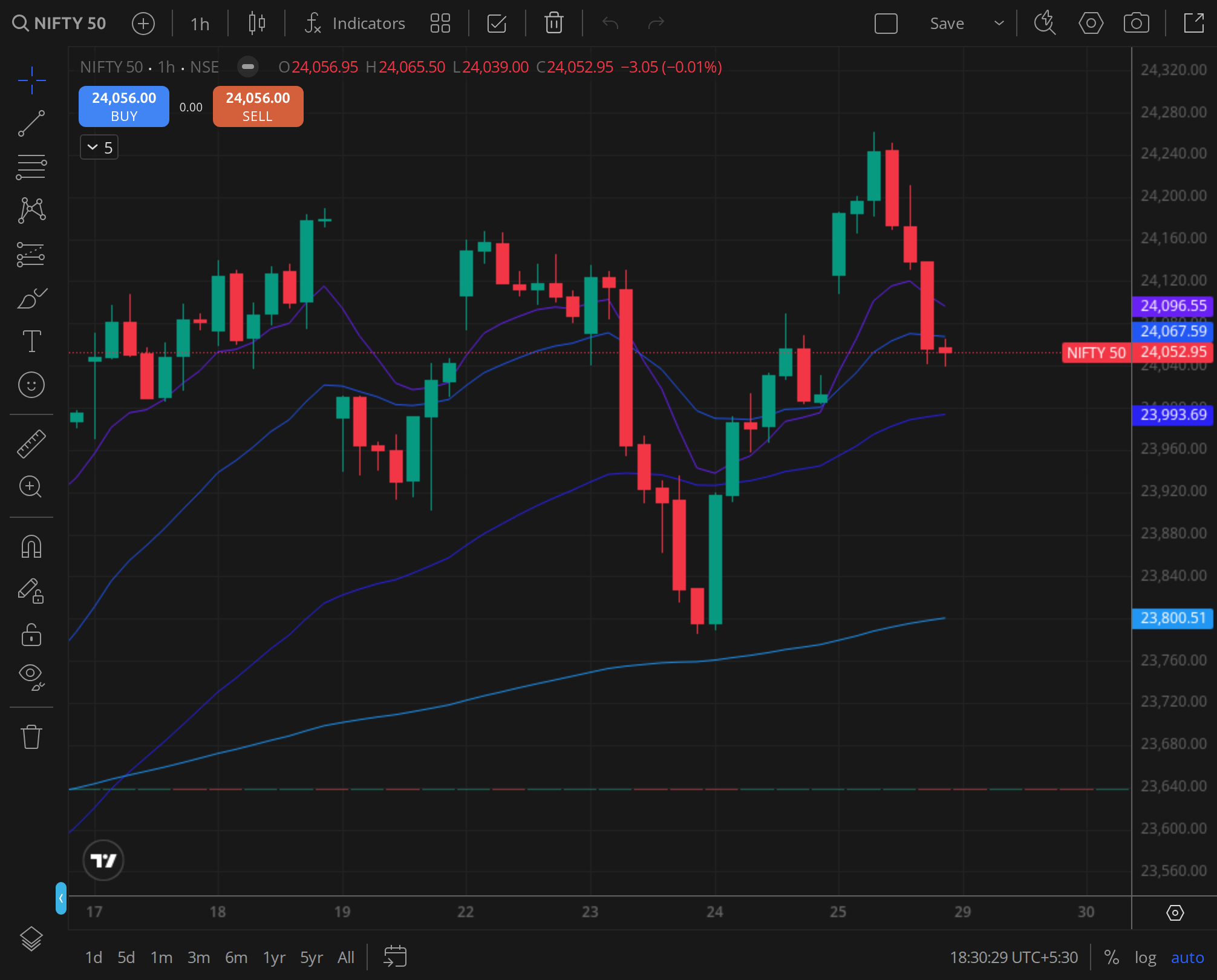
Task: Click the 23,800.51 indicator price label
Action: click(1173, 618)
